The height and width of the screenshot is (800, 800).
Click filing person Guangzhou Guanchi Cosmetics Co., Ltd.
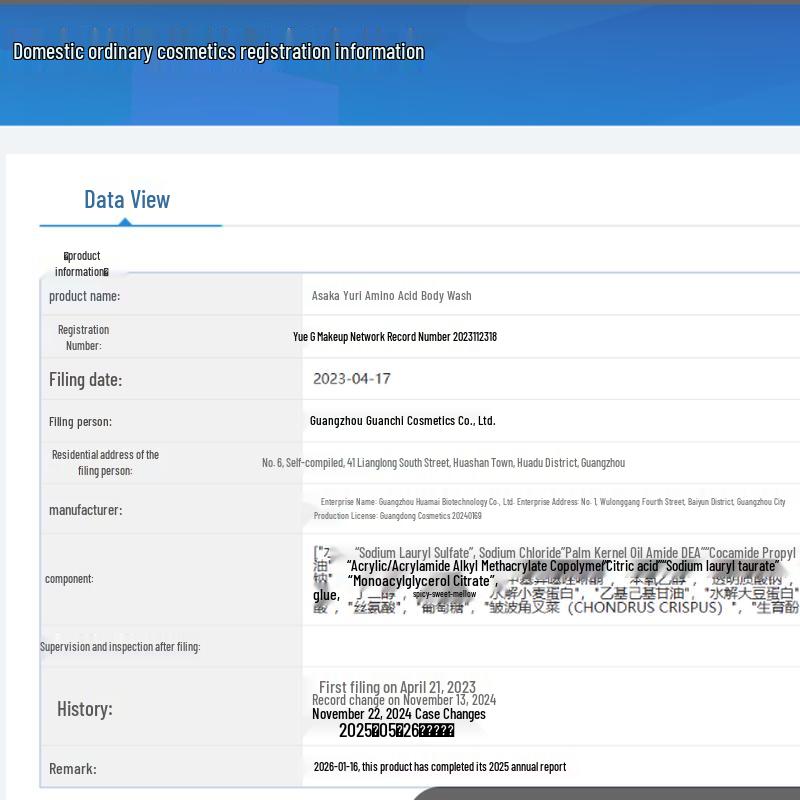[x=402, y=421]
